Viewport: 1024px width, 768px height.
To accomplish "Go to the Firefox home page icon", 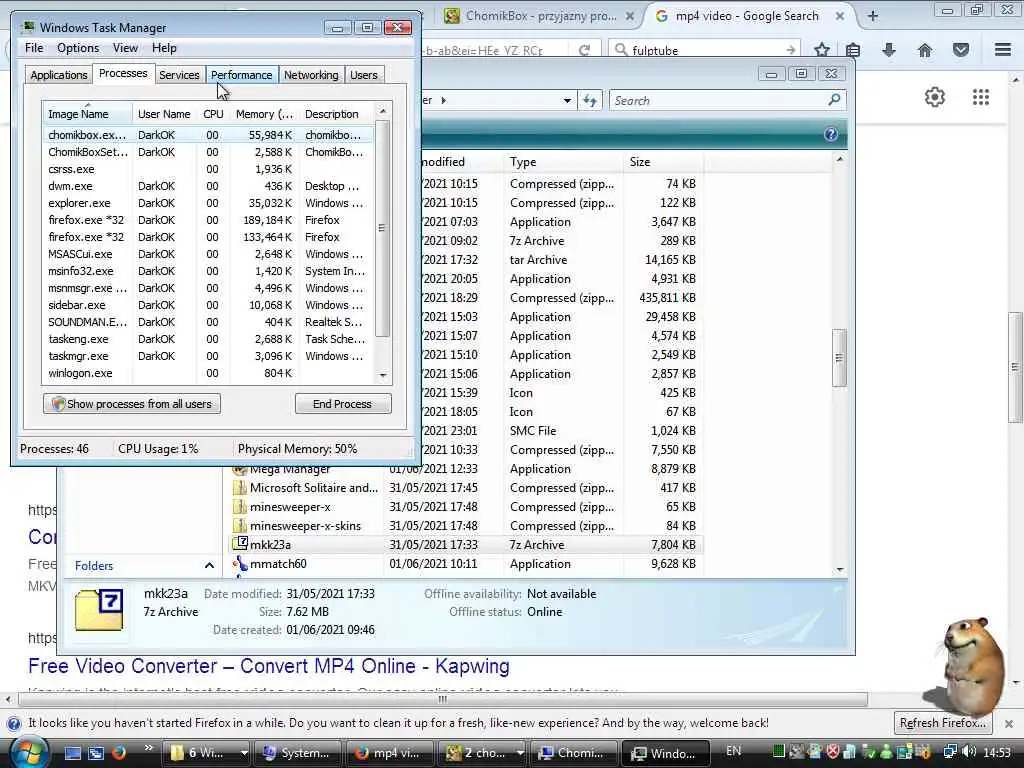I will point(925,50).
